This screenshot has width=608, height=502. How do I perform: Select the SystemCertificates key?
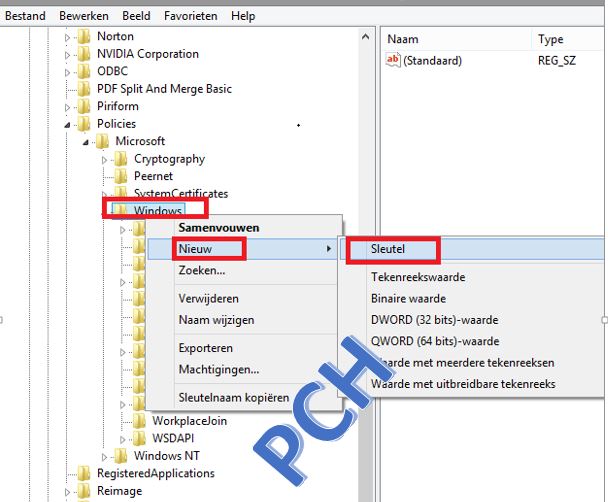[181, 193]
